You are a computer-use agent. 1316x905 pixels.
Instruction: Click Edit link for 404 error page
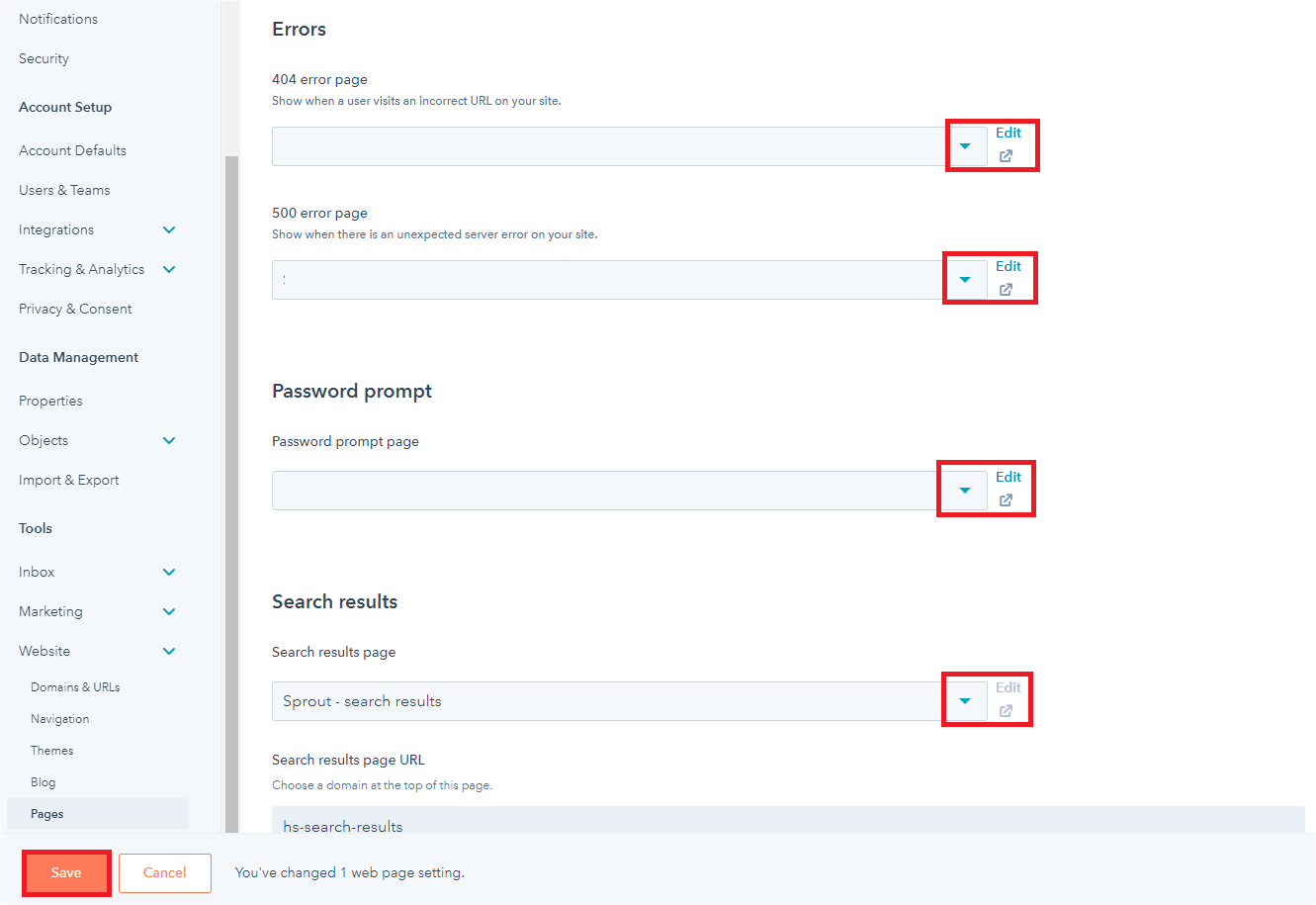[x=1009, y=133]
